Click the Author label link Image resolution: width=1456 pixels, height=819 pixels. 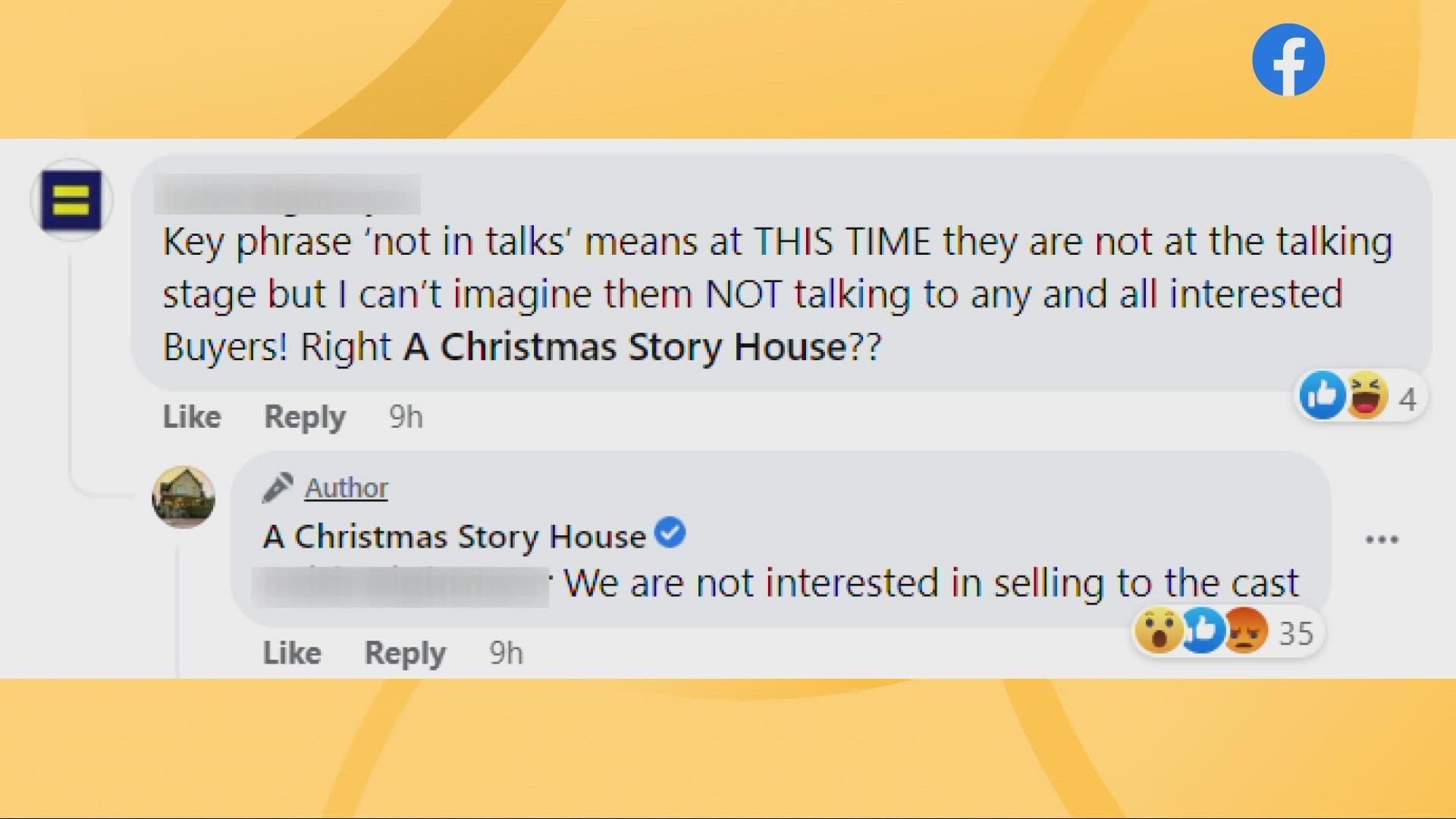(x=347, y=488)
